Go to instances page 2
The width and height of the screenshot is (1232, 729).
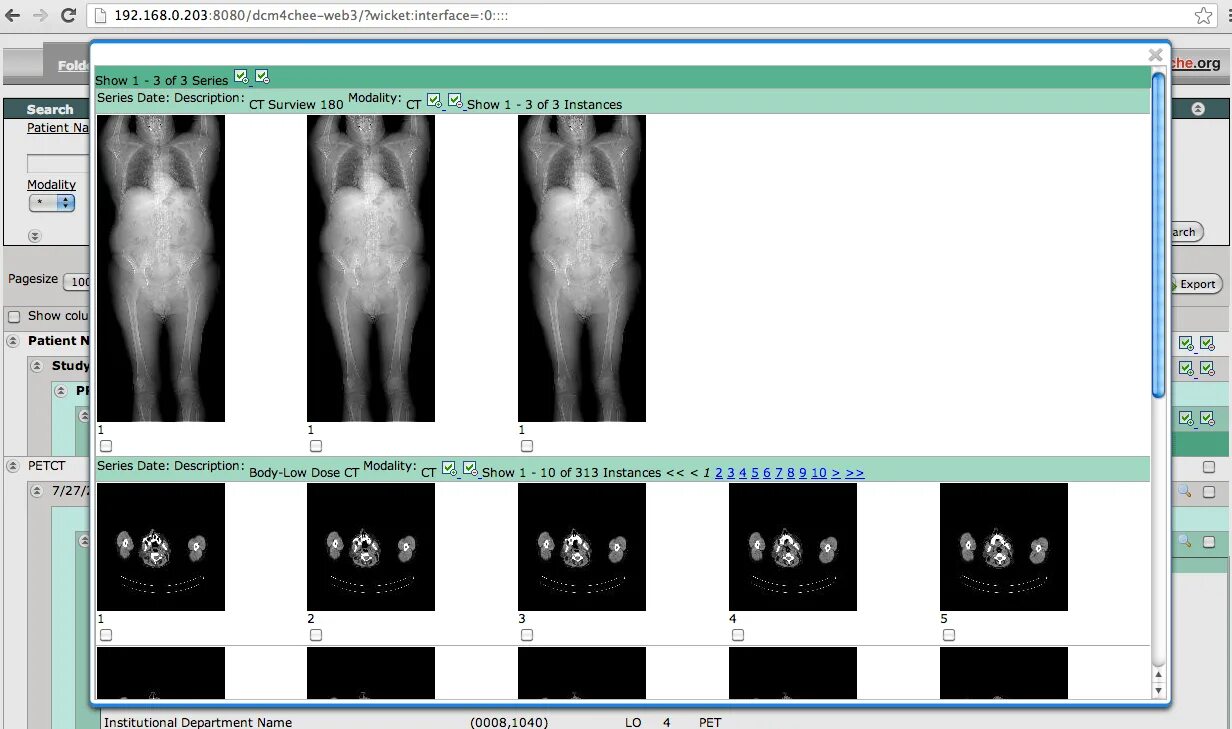(x=719, y=473)
